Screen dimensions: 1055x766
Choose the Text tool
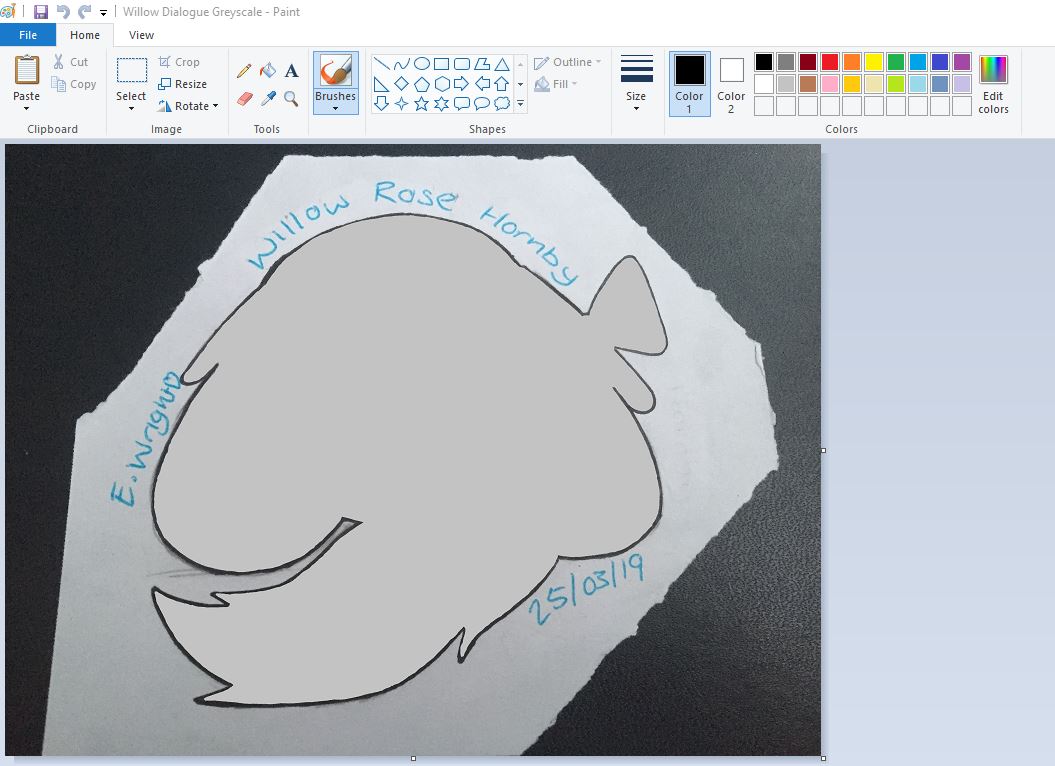pyautogui.click(x=291, y=71)
